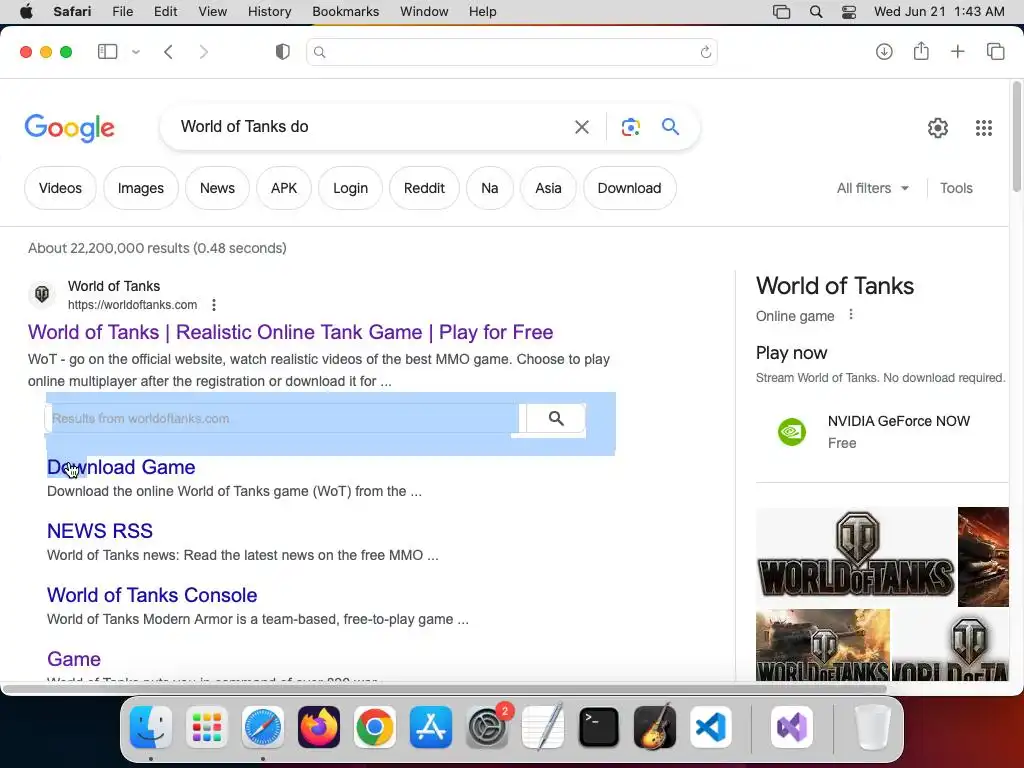The width and height of the screenshot is (1024, 768).
Task: Open Spotlight search in menu bar
Action: click(816, 12)
